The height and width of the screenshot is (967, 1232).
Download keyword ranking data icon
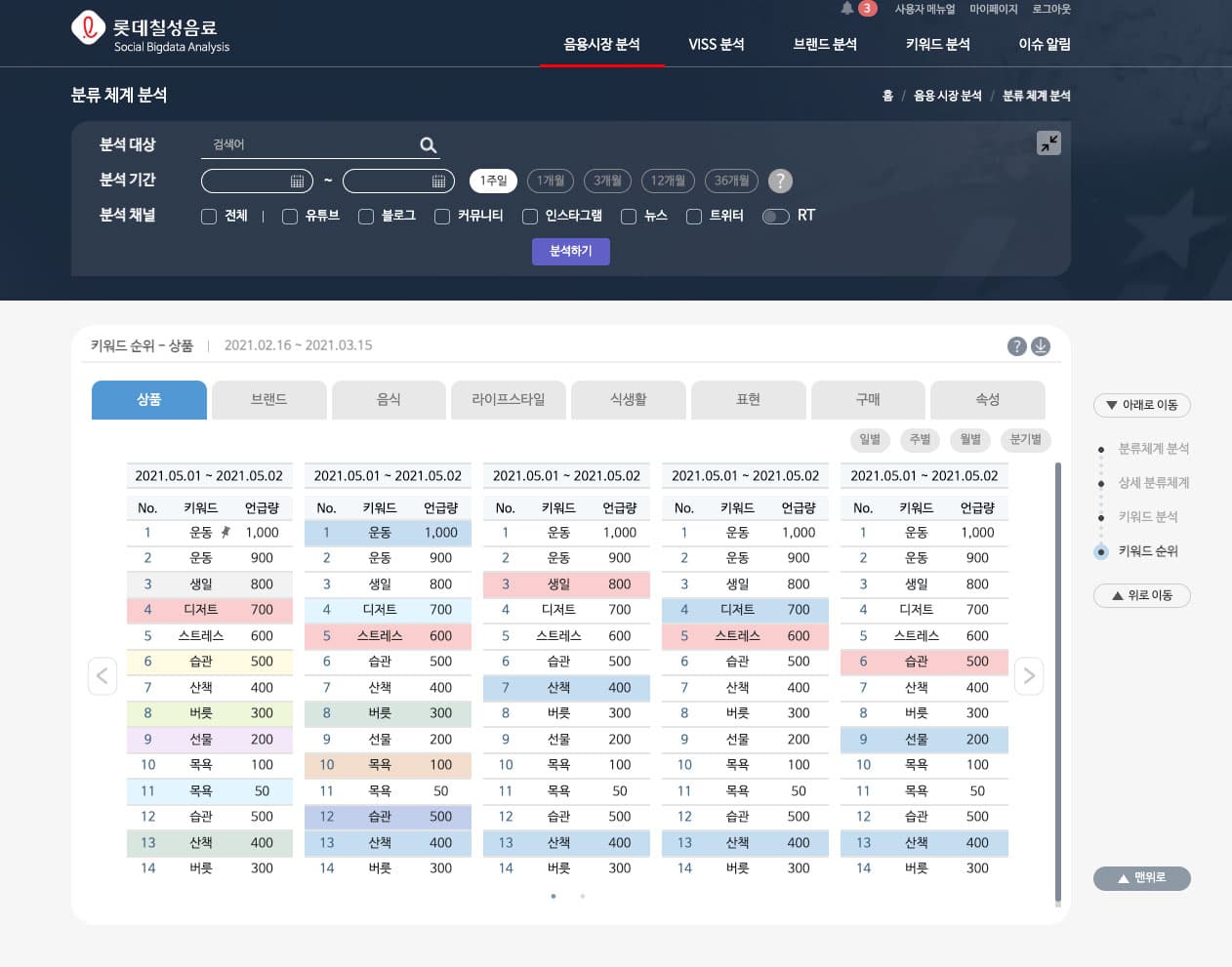click(x=1041, y=346)
